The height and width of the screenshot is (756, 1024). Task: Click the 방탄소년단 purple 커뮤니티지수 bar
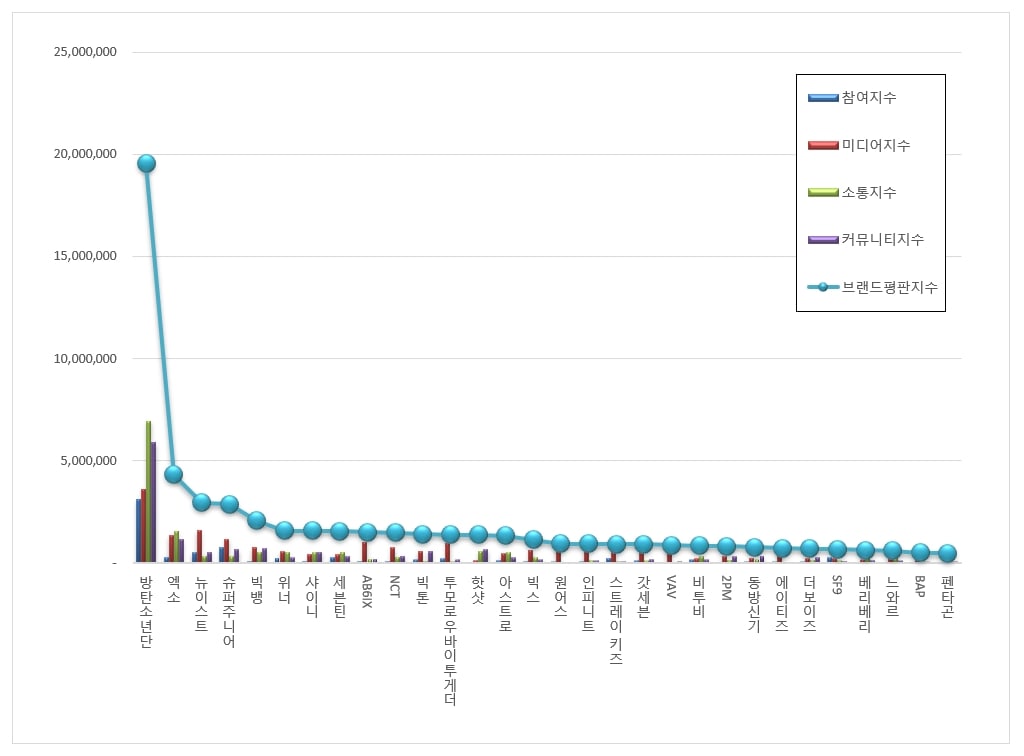click(x=153, y=502)
